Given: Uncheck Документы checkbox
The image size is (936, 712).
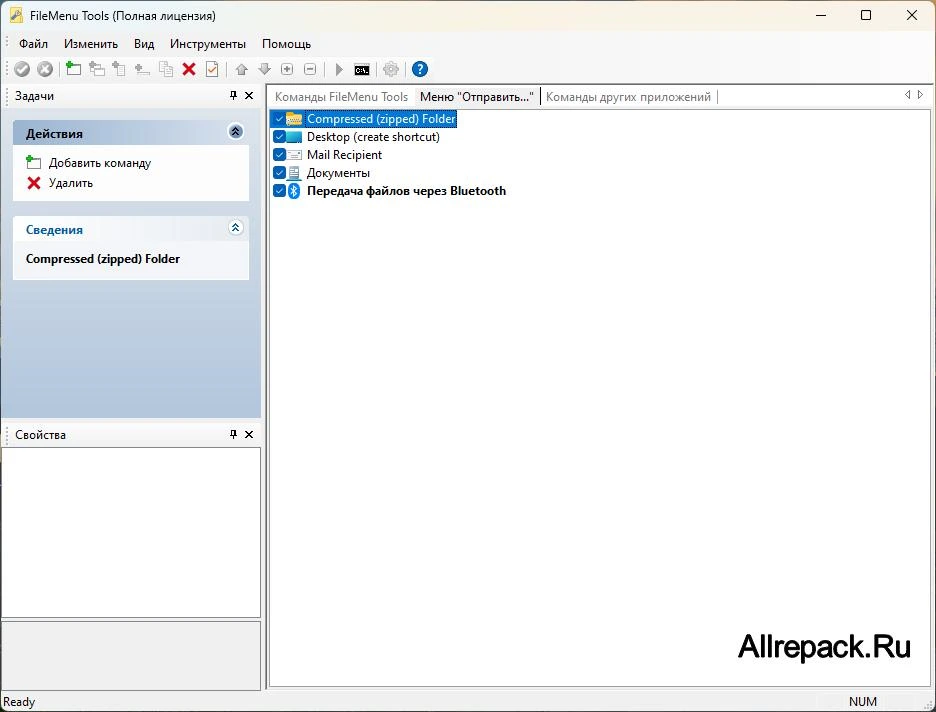Looking at the screenshot, I should (x=279, y=173).
